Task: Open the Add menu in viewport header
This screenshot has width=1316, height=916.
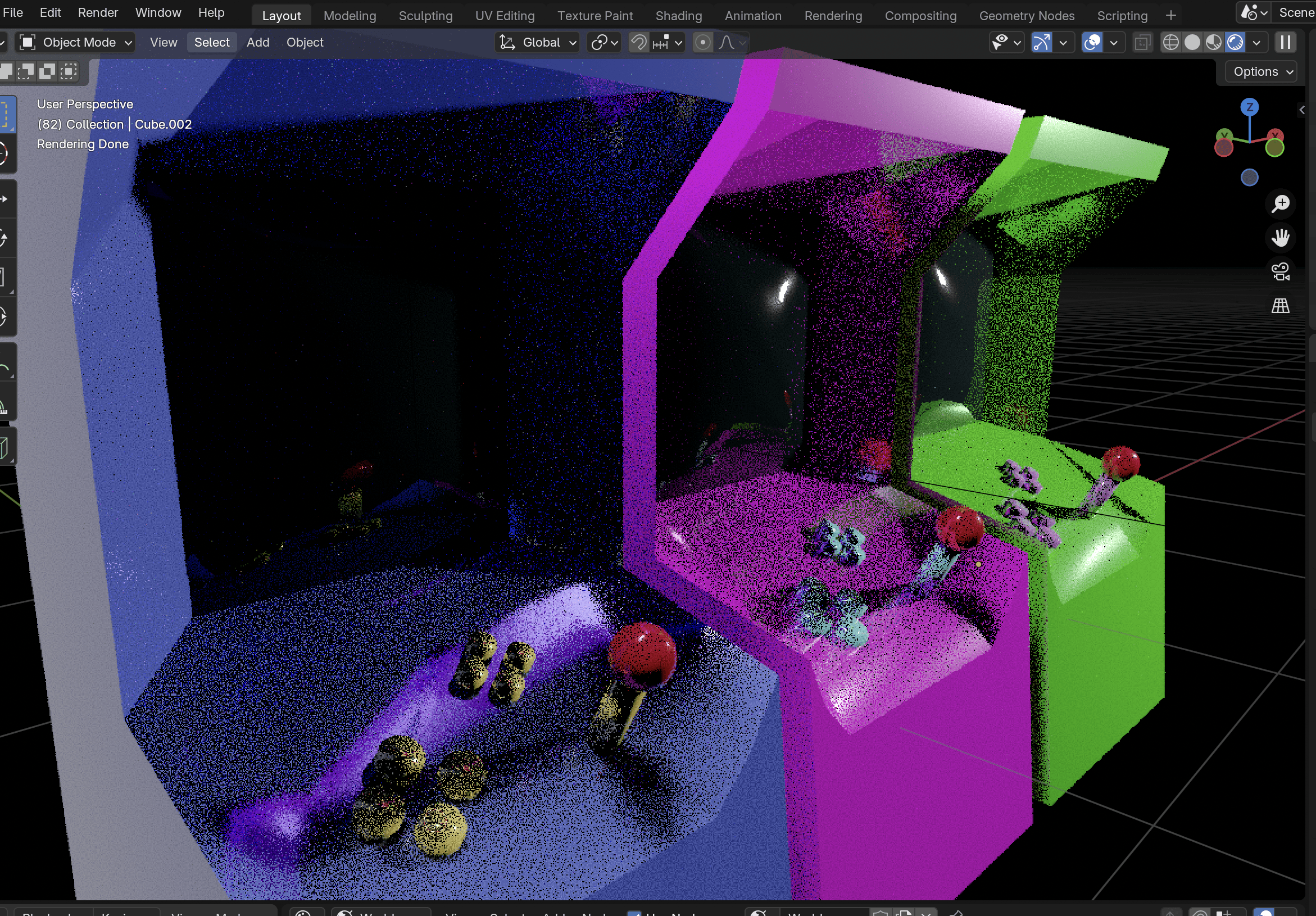Action: [x=258, y=42]
